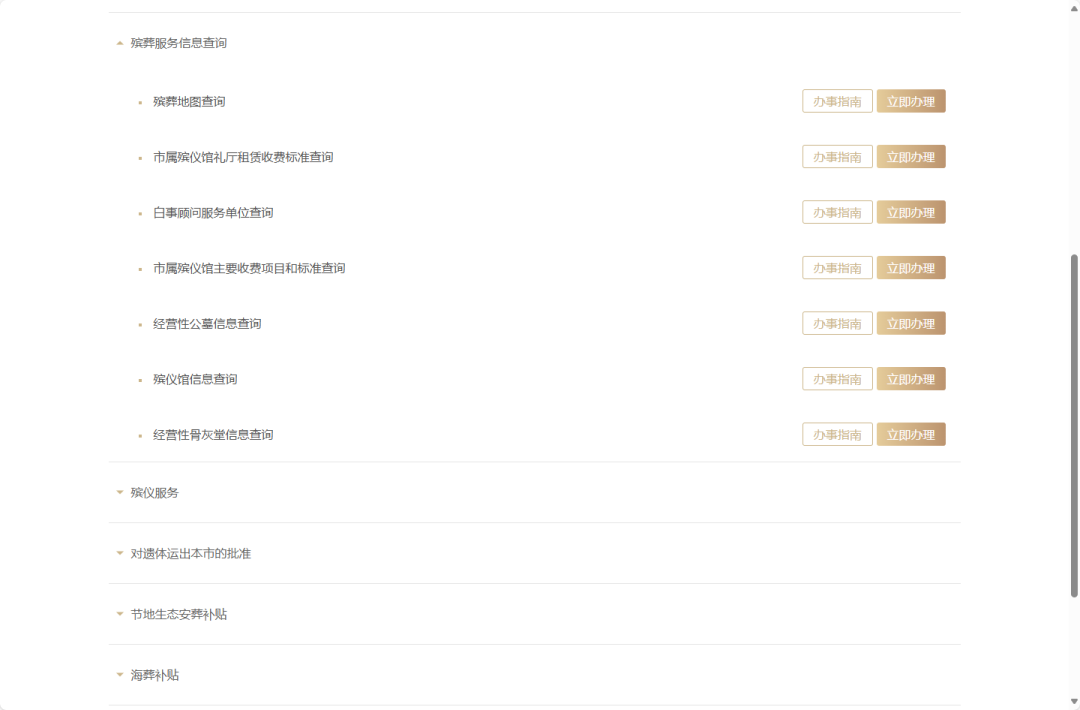The width and height of the screenshot is (1080, 710).
Task: Open 办事指南 for 经营性公墓信息查询
Action: click(837, 324)
